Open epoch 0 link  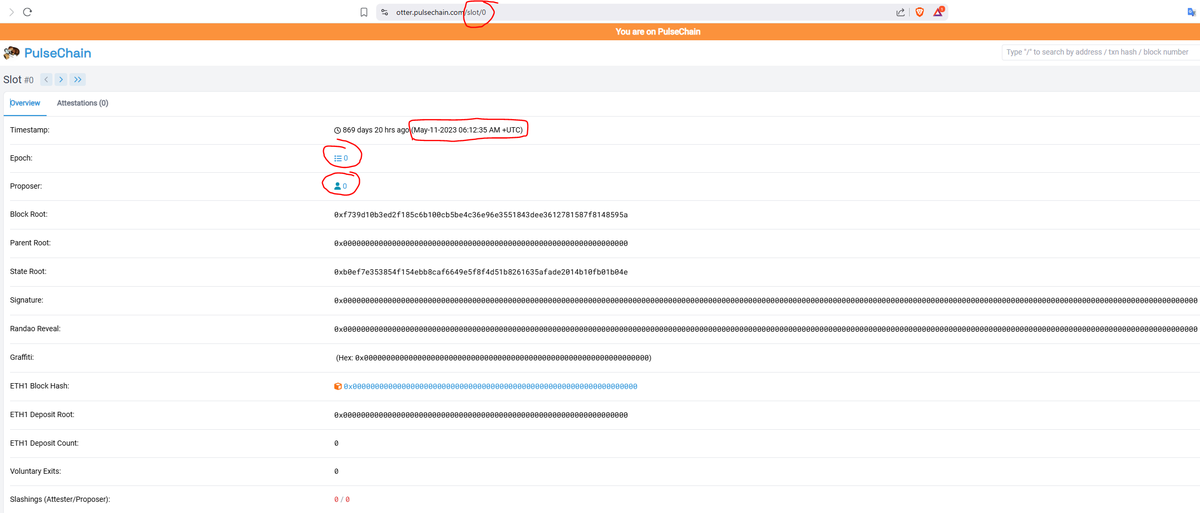(341, 158)
